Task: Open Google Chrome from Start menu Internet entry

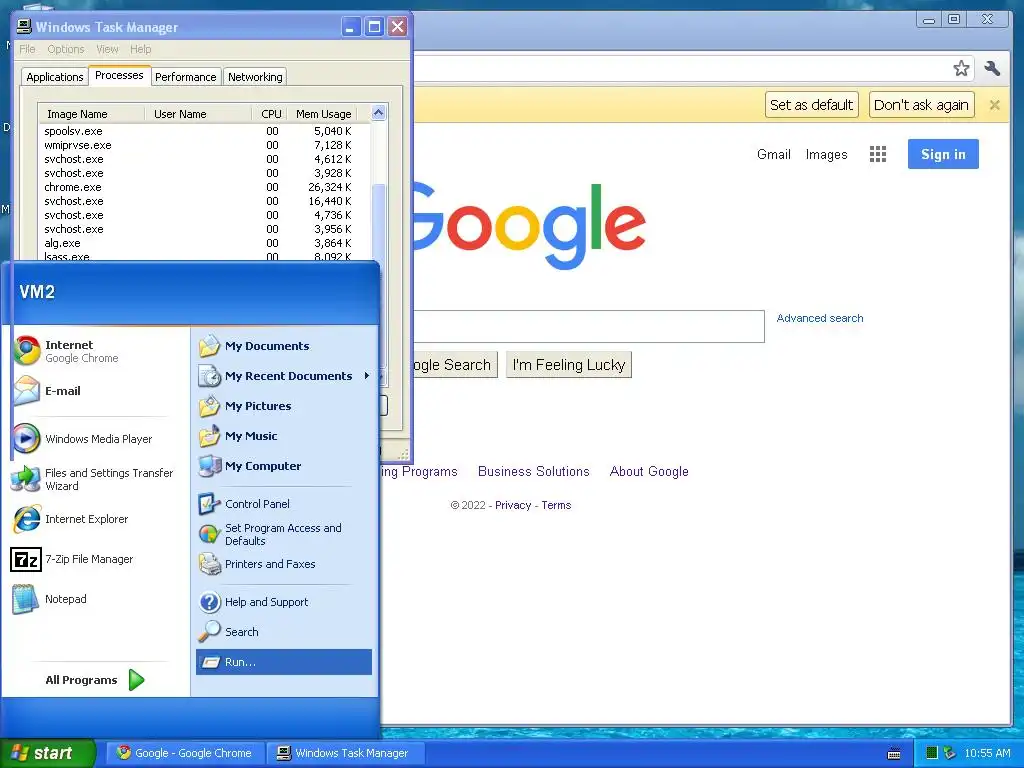Action: tap(82, 351)
